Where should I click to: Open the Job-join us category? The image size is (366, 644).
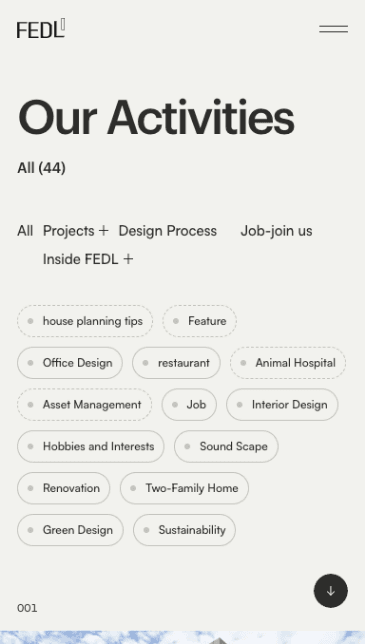coord(276,231)
